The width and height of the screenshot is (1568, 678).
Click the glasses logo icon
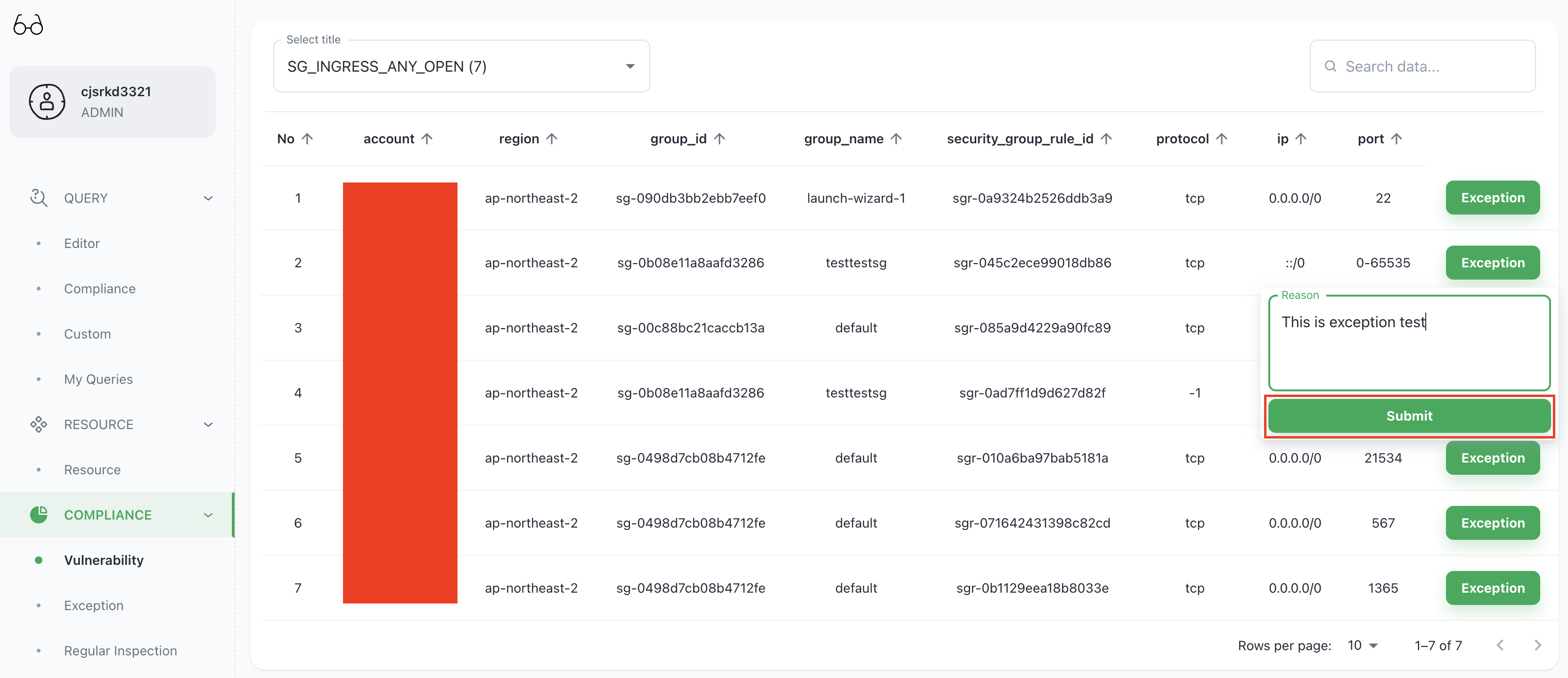coord(28,25)
